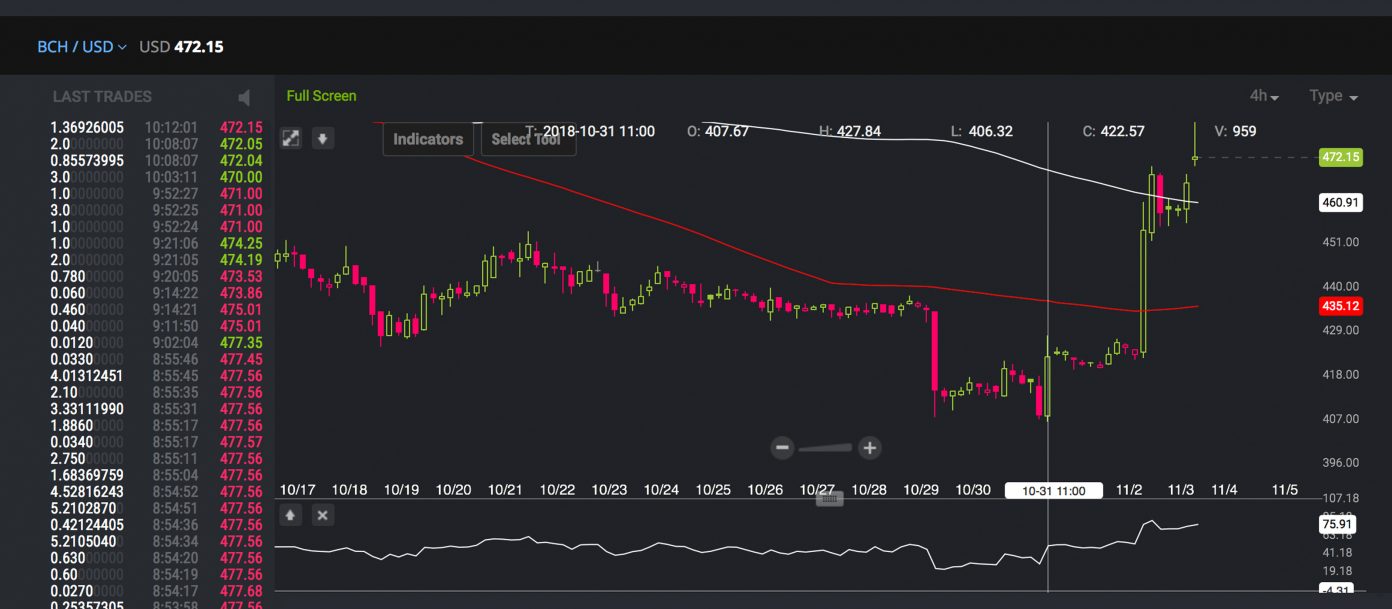The height and width of the screenshot is (609, 1392).
Task: Click the Full Screen link
Action: [321, 96]
